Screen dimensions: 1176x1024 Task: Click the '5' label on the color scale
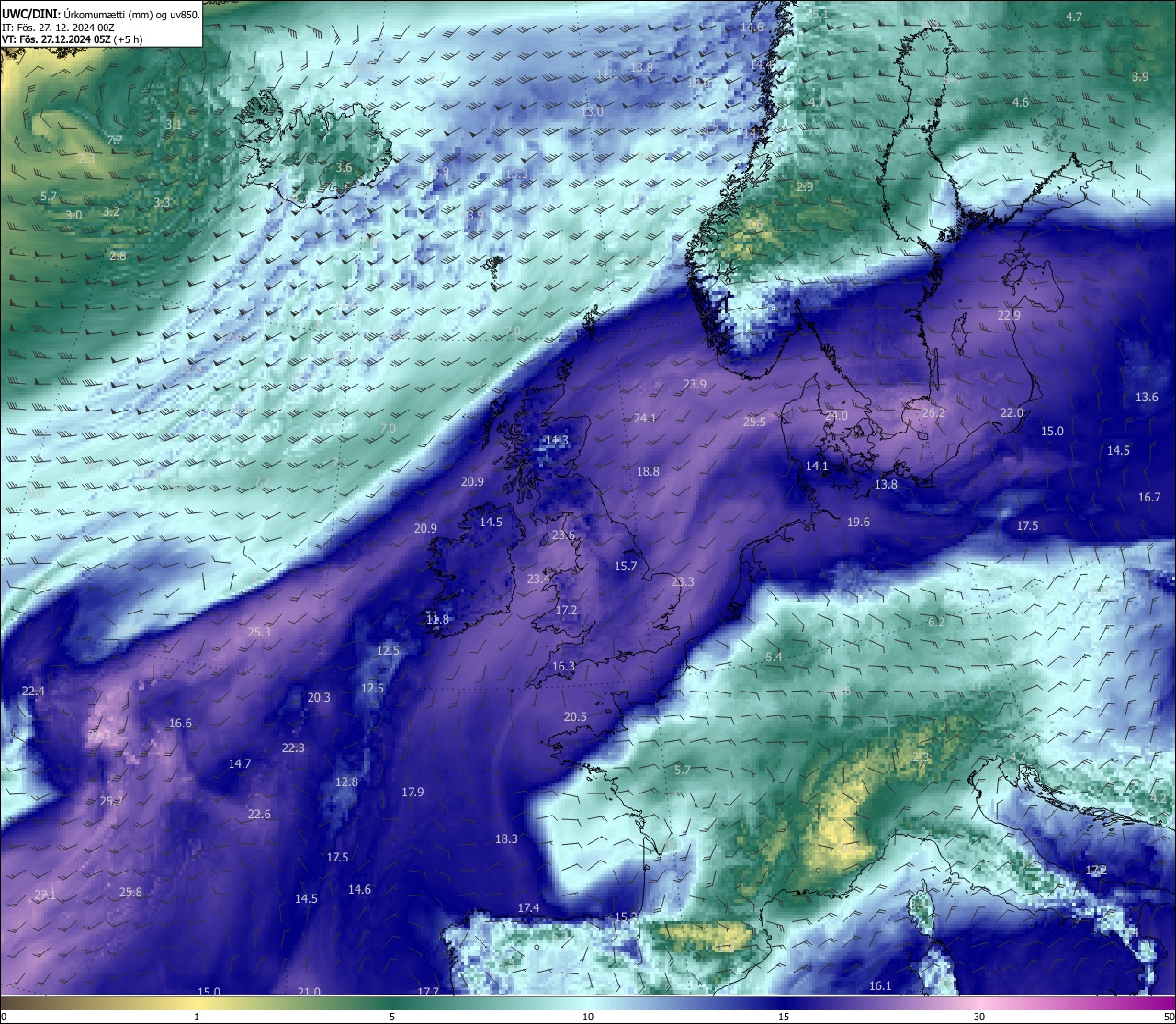click(392, 1017)
